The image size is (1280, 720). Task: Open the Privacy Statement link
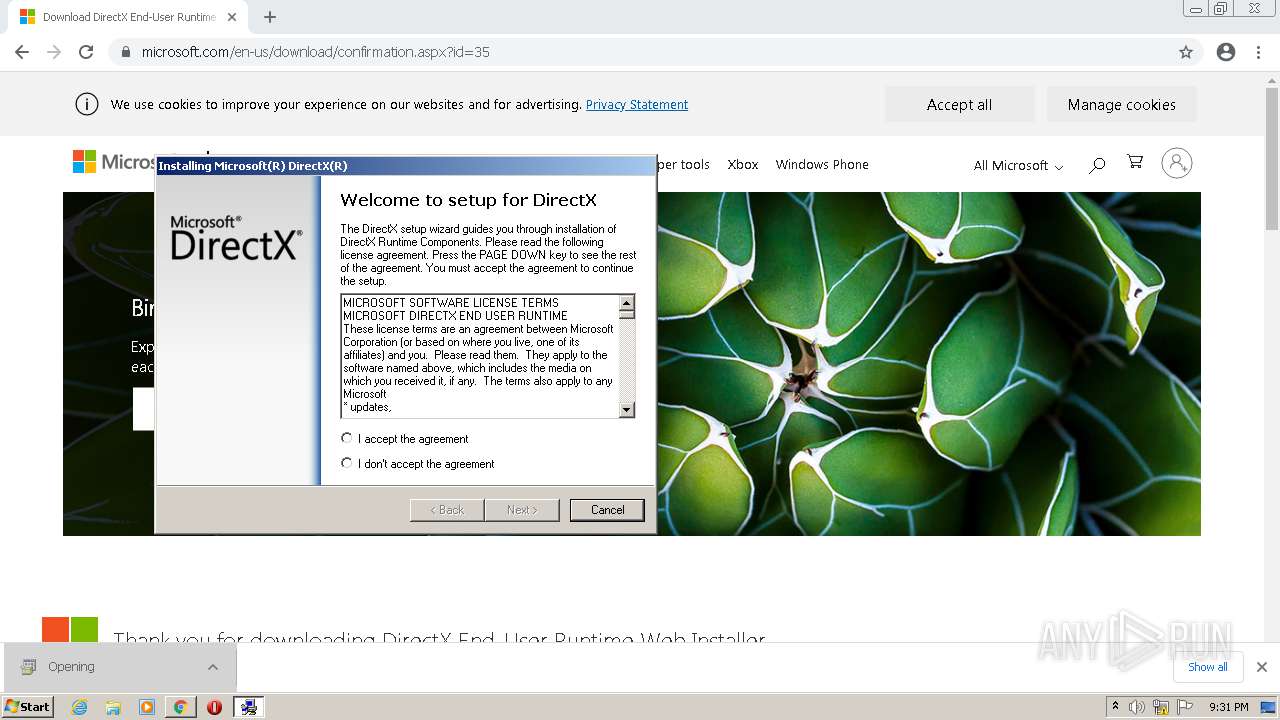pos(637,104)
